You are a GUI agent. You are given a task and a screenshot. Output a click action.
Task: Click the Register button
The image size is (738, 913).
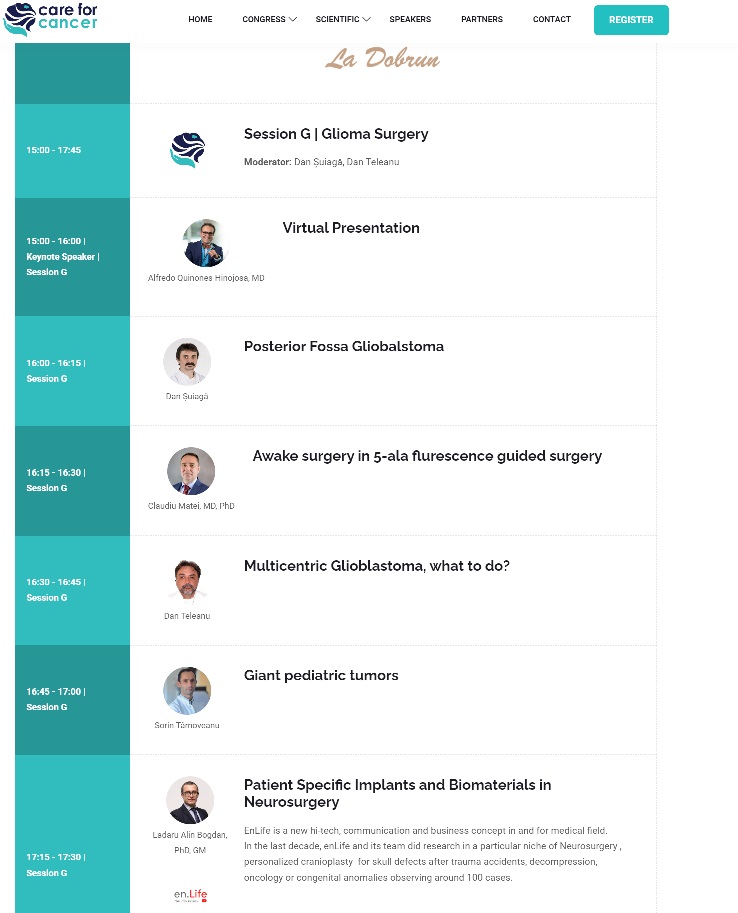click(631, 20)
